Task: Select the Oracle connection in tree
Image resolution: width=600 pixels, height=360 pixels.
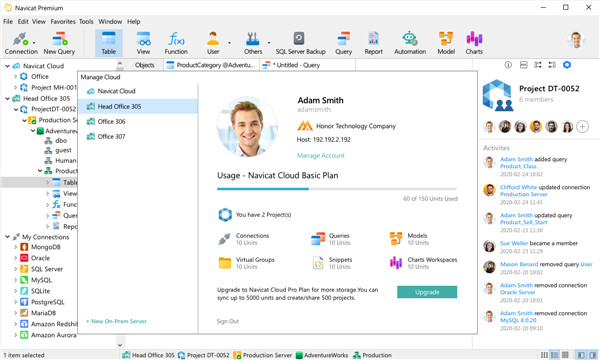Action: click(35, 258)
